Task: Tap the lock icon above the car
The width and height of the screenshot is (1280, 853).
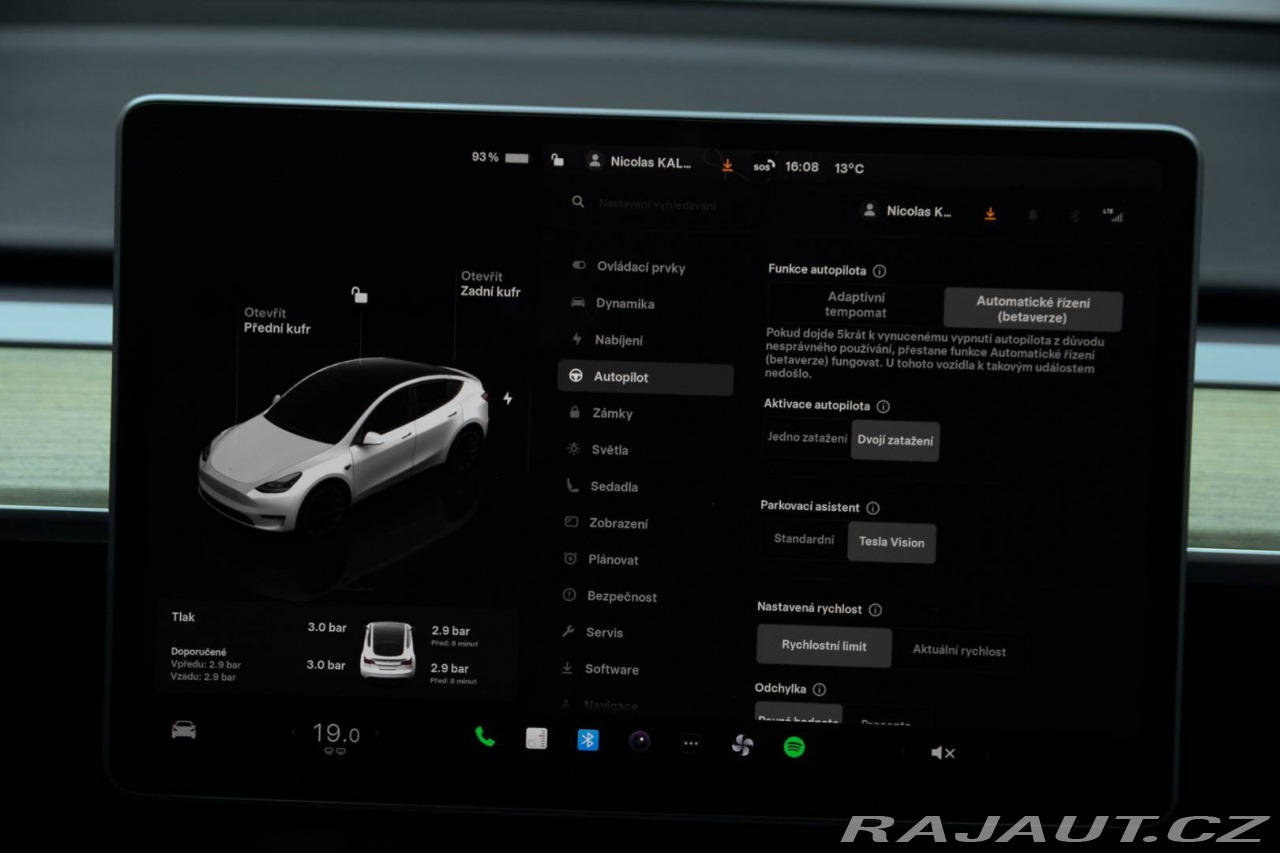Action: point(359,294)
